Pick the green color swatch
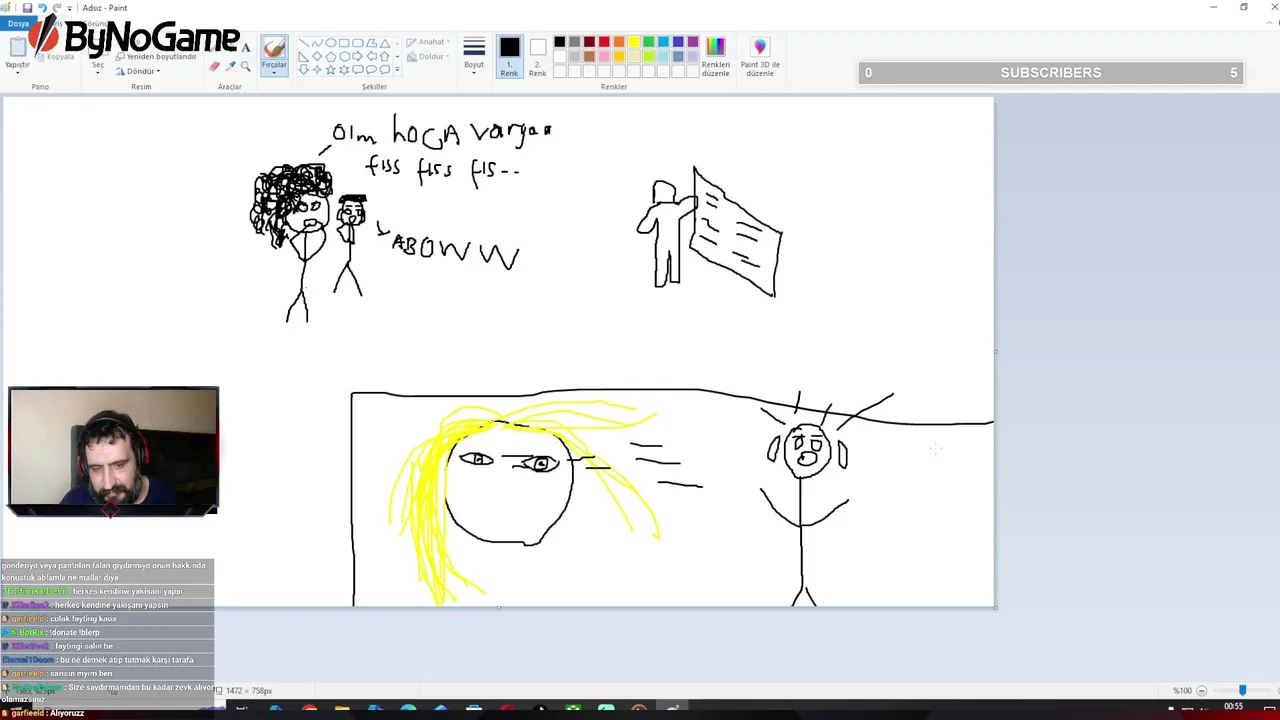The height and width of the screenshot is (720, 1280). [x=649, y=41]
